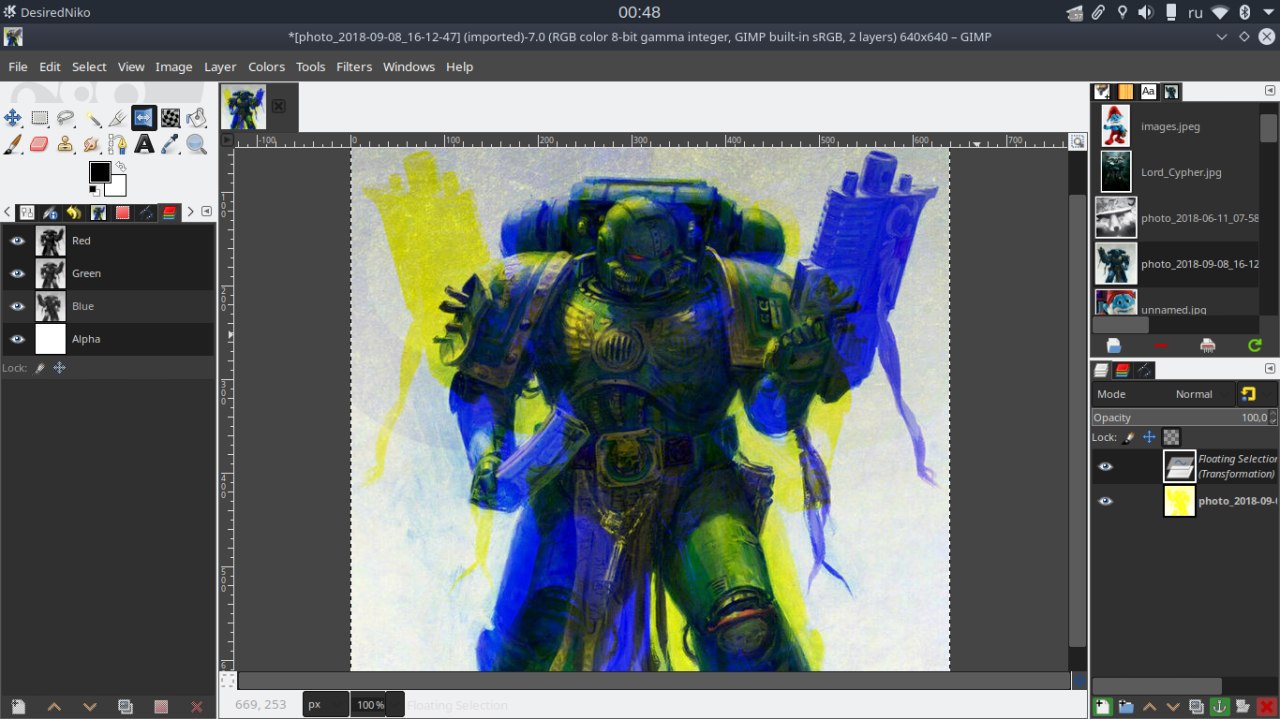Select the Paintbrush tool

tap(13, 144)
